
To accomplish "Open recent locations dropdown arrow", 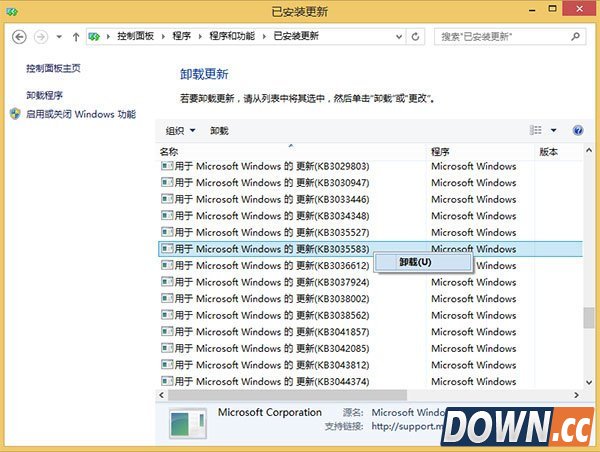I will (59, 37).
